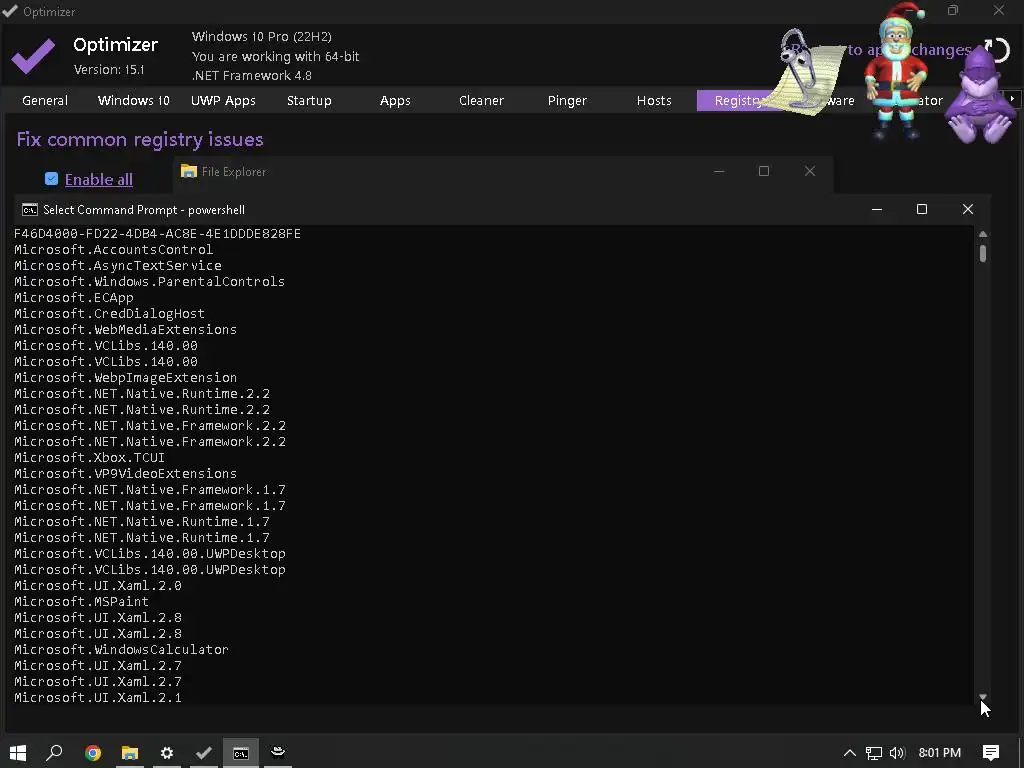Click the Microsoft.UI.Xaml.2.0 line
The width and height of the screenshot is (1024, 768).
pyautogui.click(x=98, y=586)
